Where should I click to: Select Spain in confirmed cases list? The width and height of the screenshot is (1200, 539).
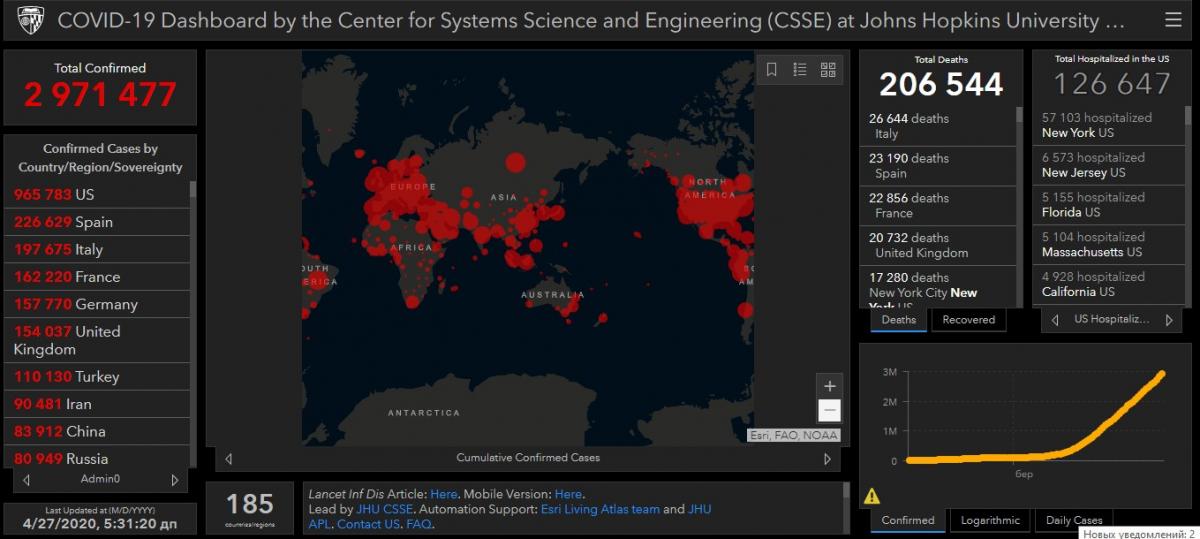(64, 222)
